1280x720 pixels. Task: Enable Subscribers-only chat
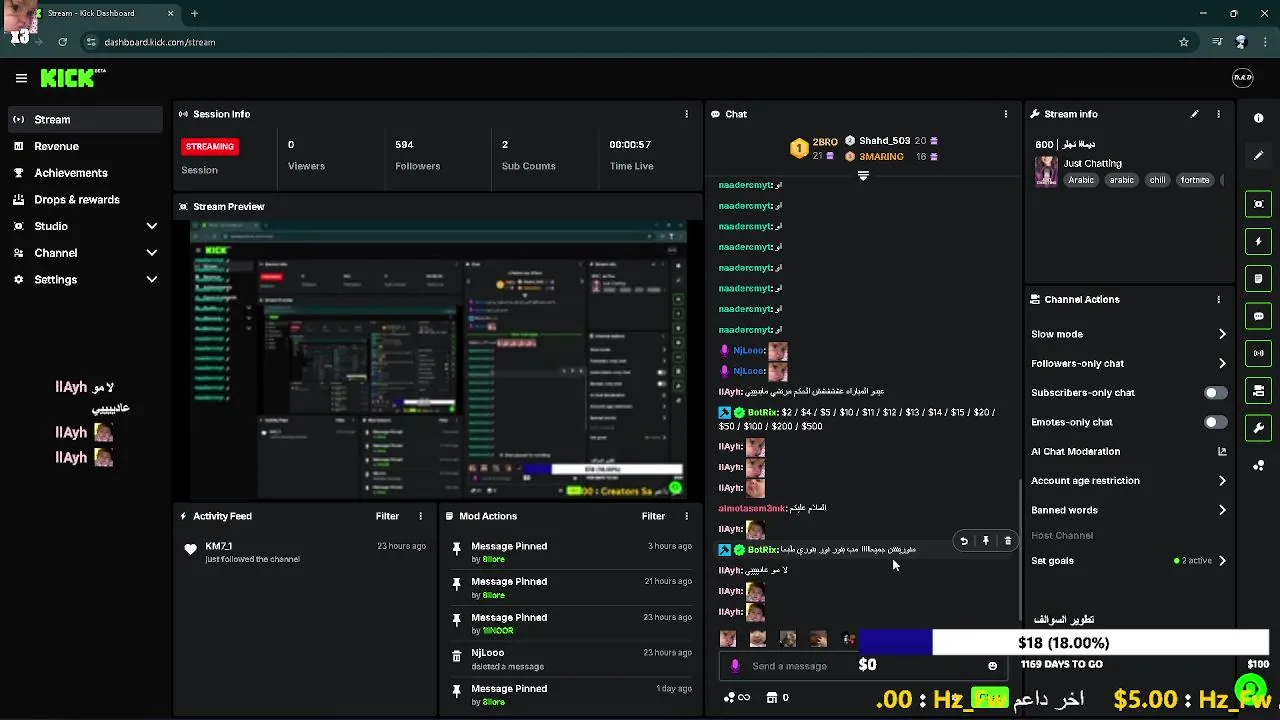(x=1215, y=393)
